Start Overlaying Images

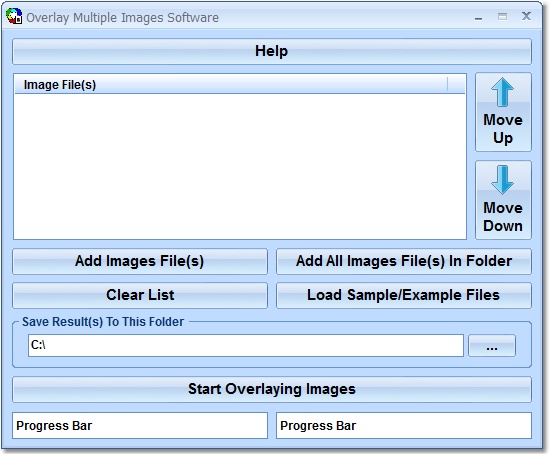(x=272, y=389)
